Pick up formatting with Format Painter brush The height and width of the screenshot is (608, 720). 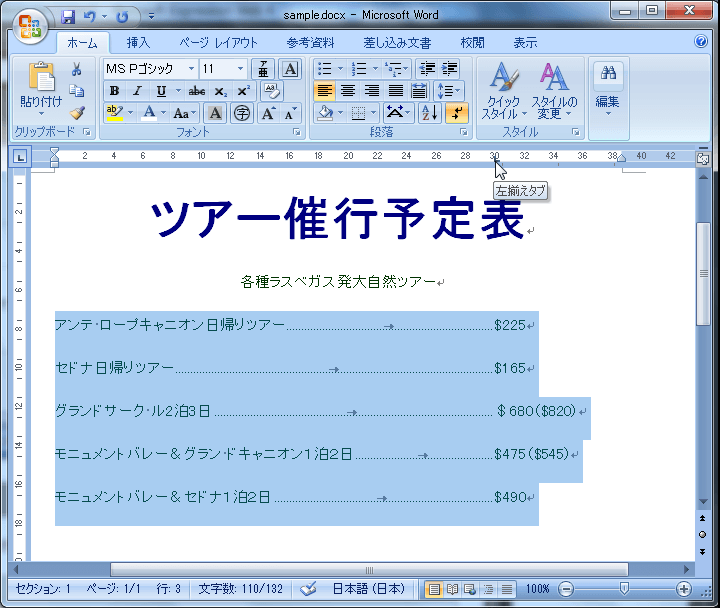(x=77, y=113)
